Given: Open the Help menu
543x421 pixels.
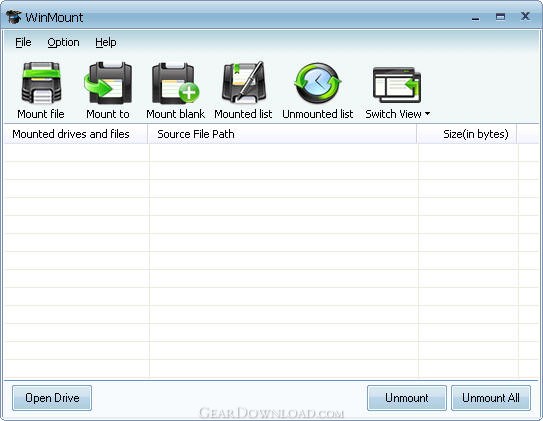Looking at the screenshot, I should [106, 42].
